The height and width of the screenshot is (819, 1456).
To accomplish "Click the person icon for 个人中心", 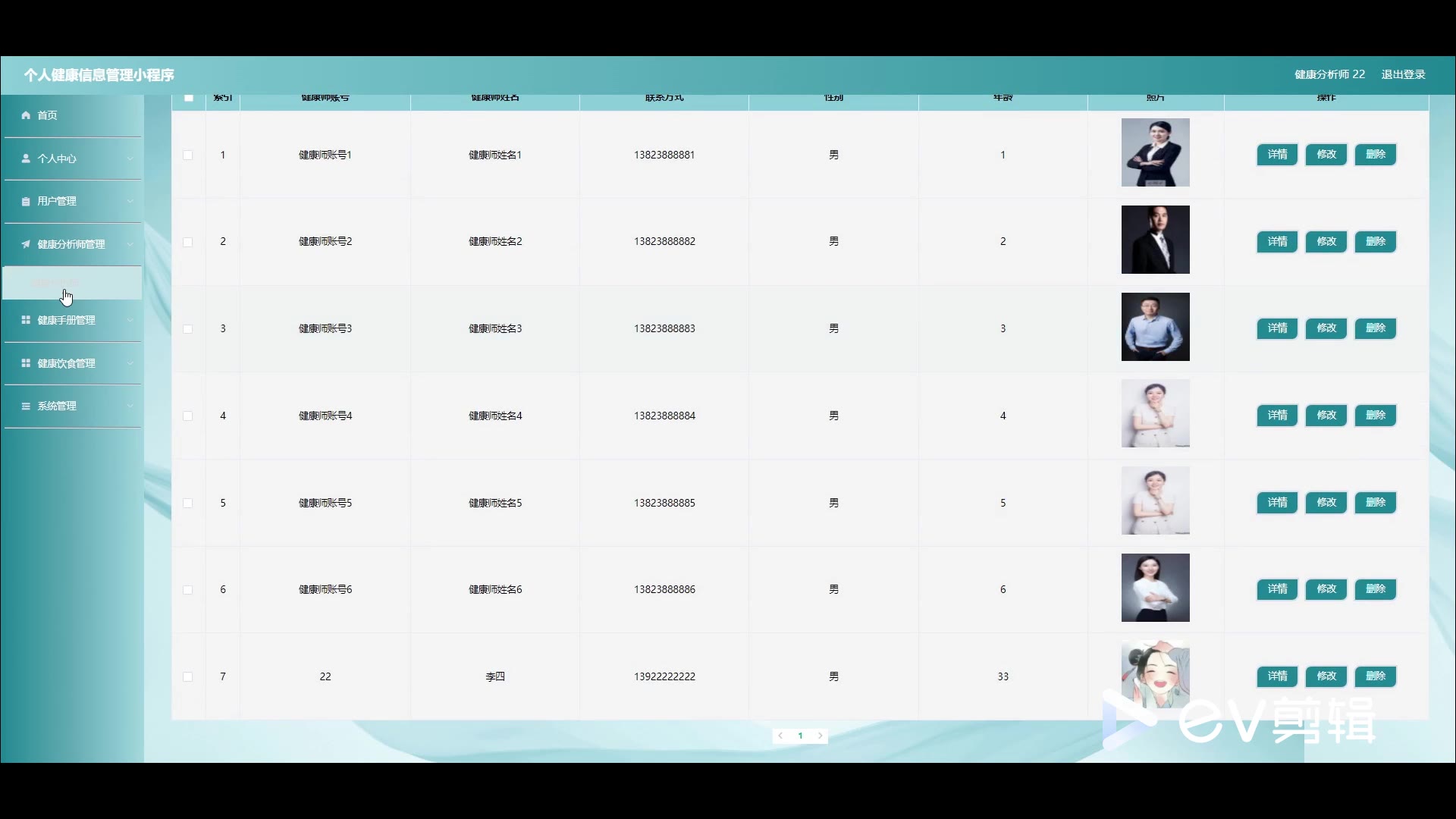I will (x=26, y=158).
